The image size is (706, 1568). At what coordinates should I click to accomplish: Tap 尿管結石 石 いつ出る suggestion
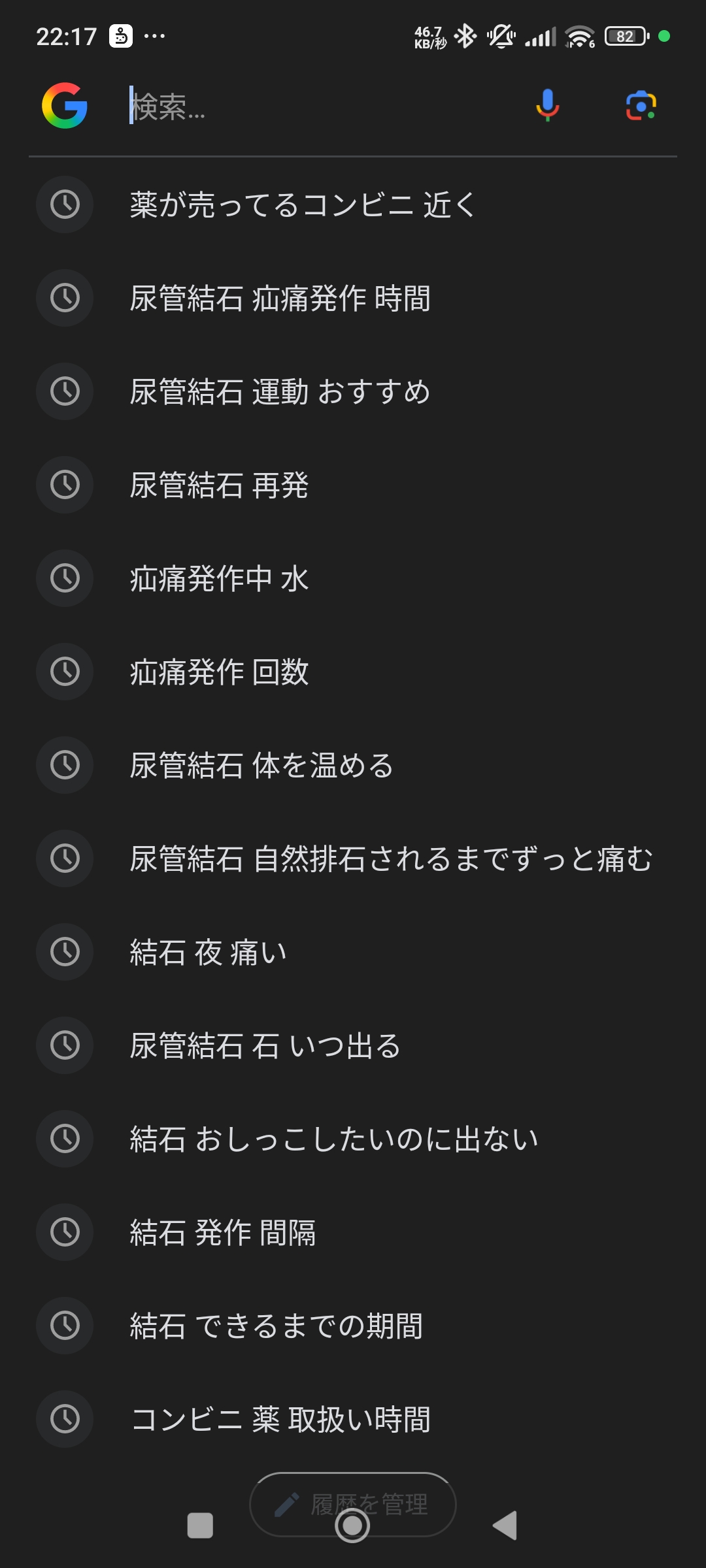(265, 1046)
